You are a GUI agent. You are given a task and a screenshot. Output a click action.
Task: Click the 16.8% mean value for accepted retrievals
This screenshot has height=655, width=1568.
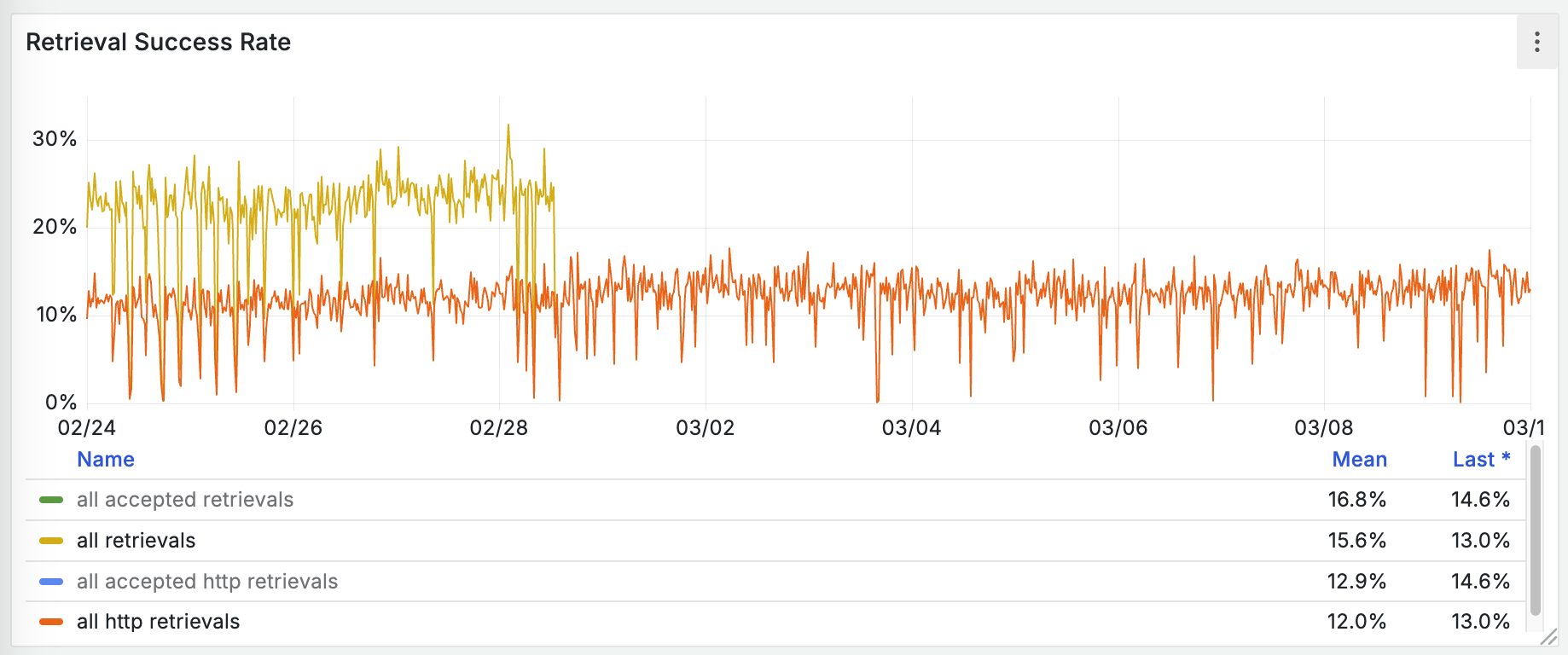[1356, 500]
